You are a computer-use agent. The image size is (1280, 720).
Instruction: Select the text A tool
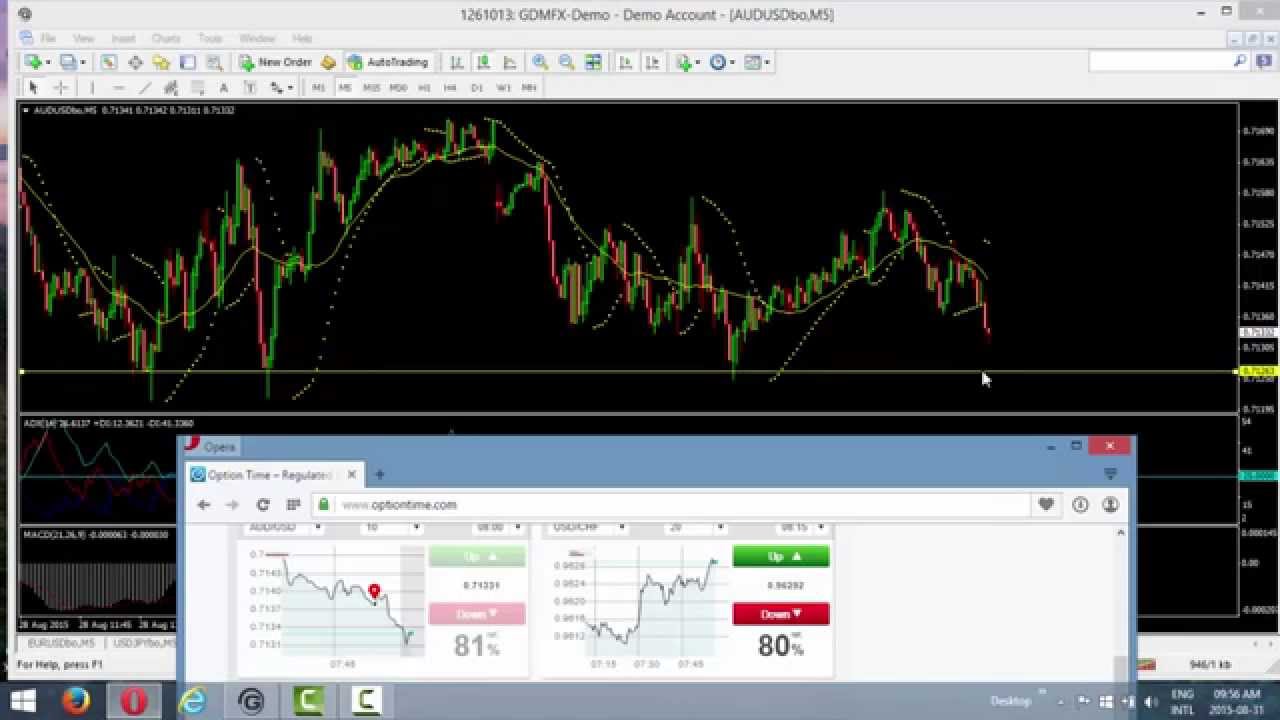[224, 88]
